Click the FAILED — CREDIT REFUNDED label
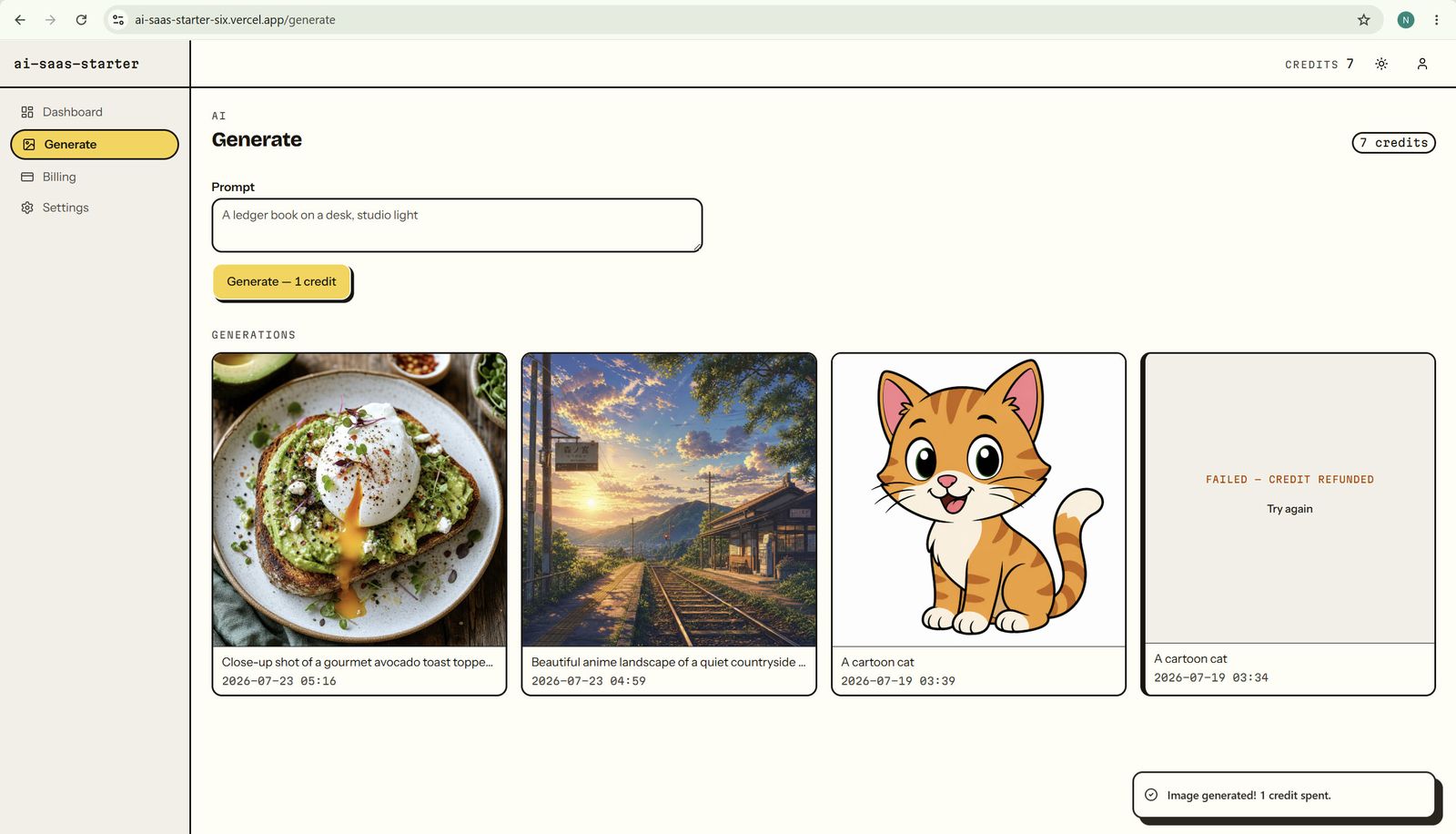Screen dimensions: 1456x834 tap(1289, 480)
